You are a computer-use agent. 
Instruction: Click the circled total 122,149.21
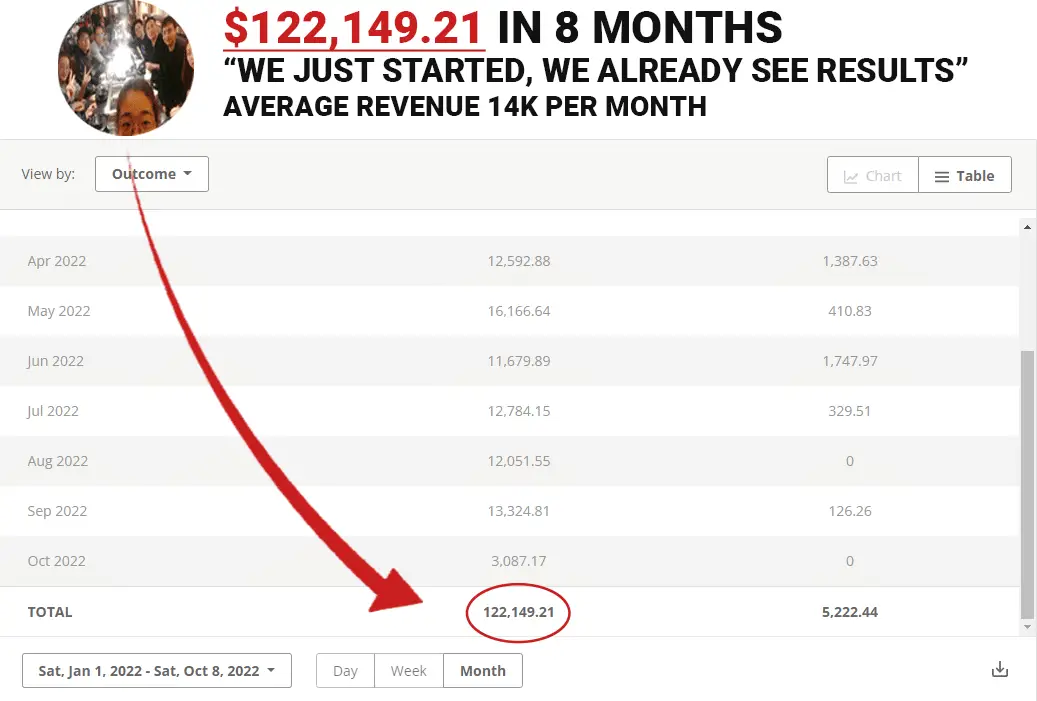click(519, 612)
